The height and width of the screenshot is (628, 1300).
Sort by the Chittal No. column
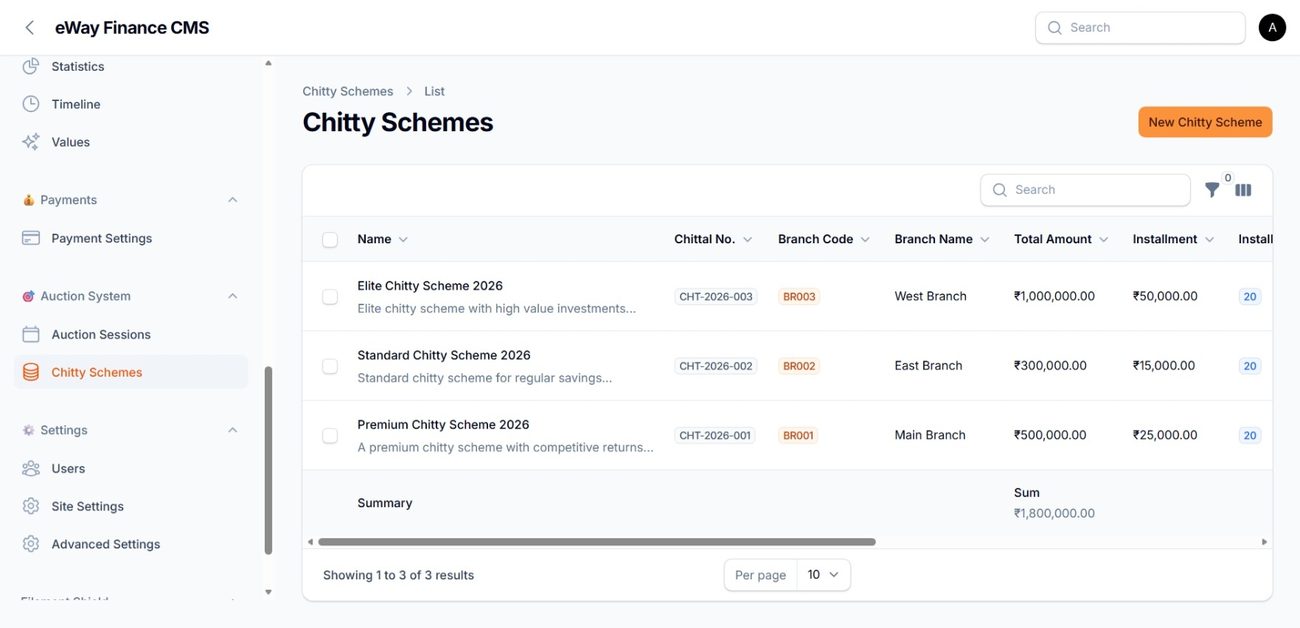(713, 239)
